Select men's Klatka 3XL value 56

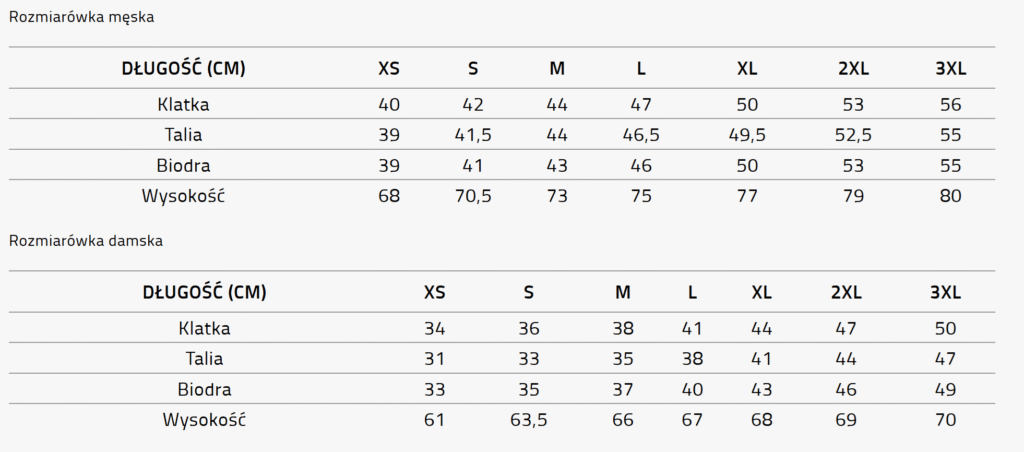click(950, 104)
